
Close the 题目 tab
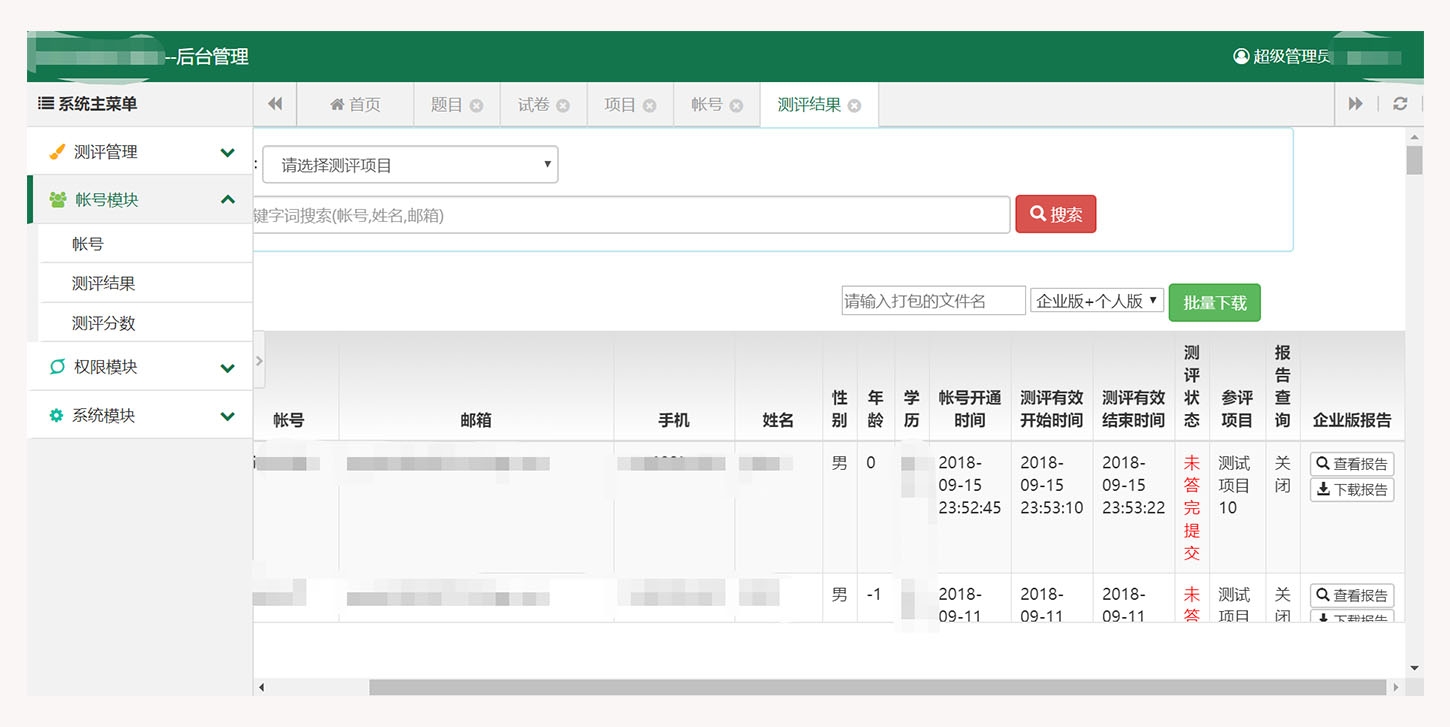pyautogui.click(x=476, y=106)
